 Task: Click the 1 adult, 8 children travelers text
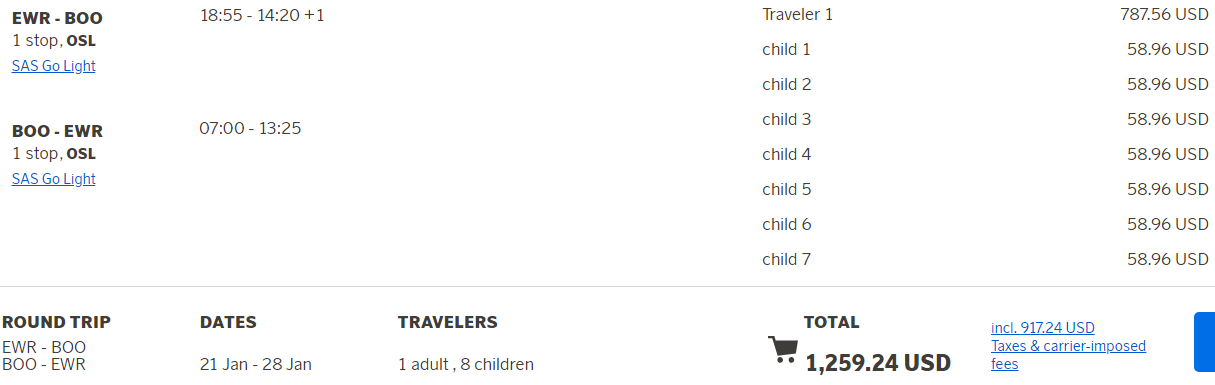466,364
